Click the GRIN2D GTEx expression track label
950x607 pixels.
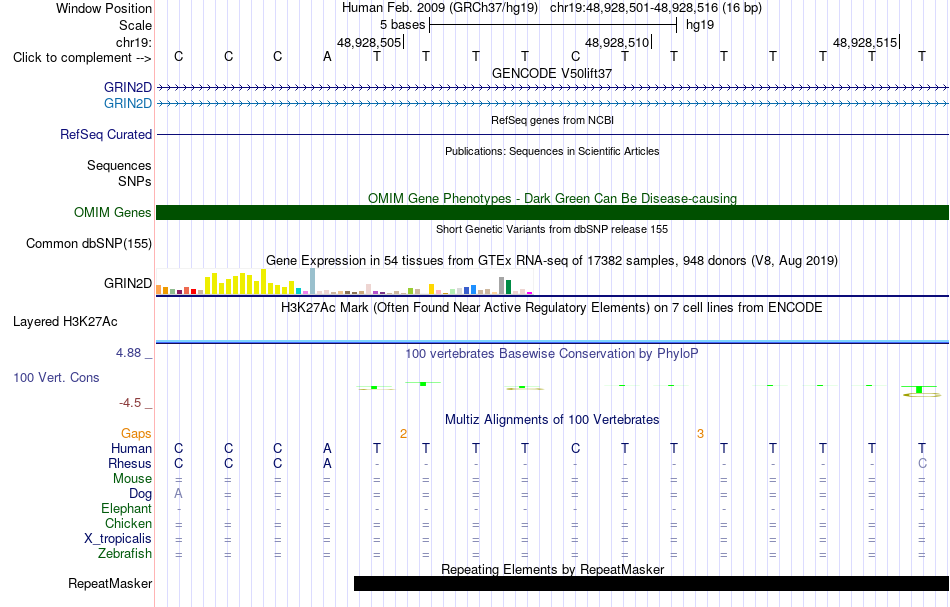128,283
